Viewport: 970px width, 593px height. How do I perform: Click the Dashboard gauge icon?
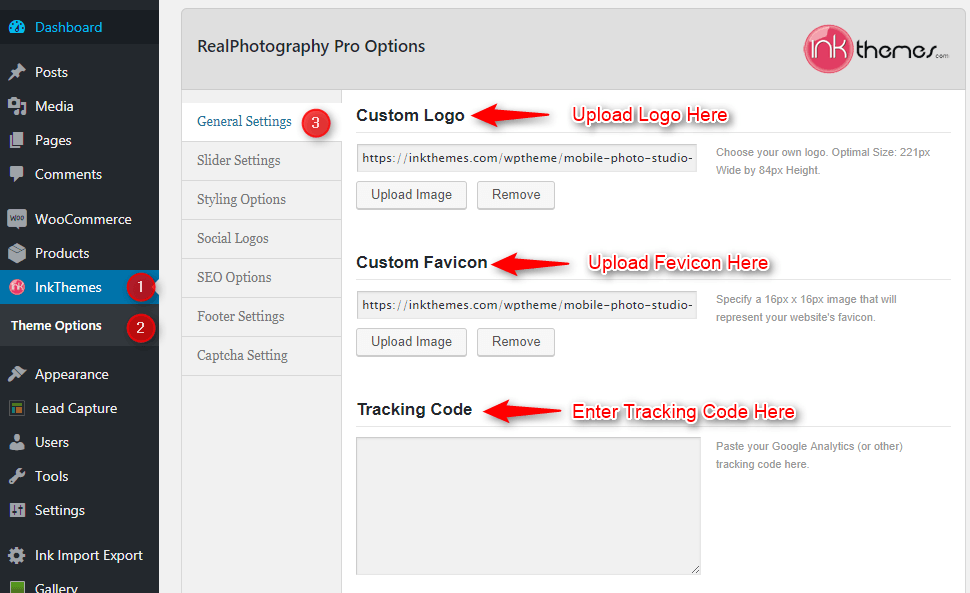click(17, 27)
